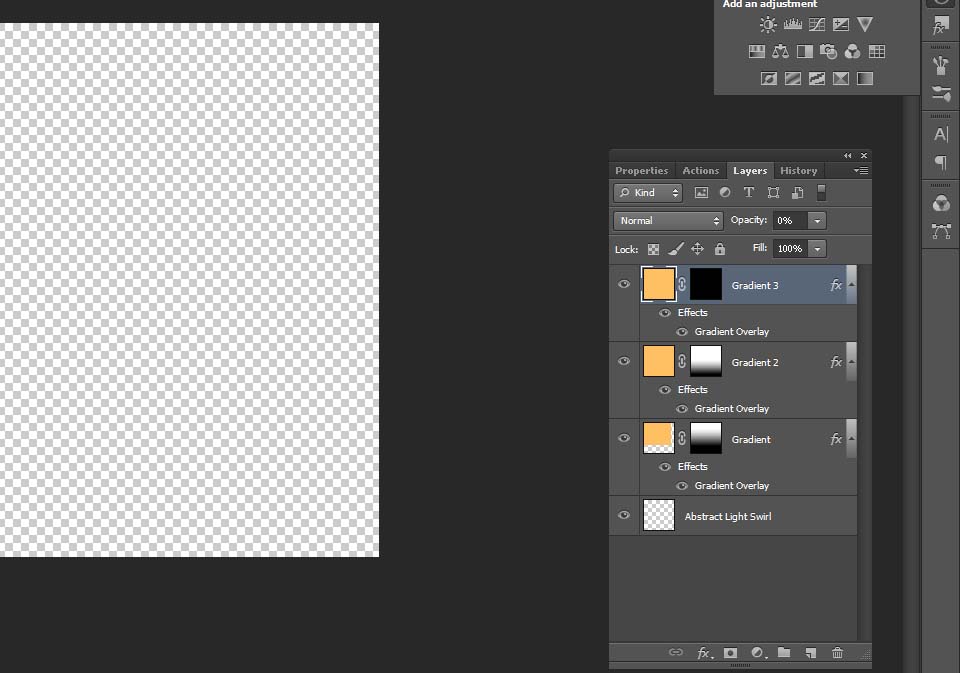Add a Curves adjustment layer

tap(817, 25)
